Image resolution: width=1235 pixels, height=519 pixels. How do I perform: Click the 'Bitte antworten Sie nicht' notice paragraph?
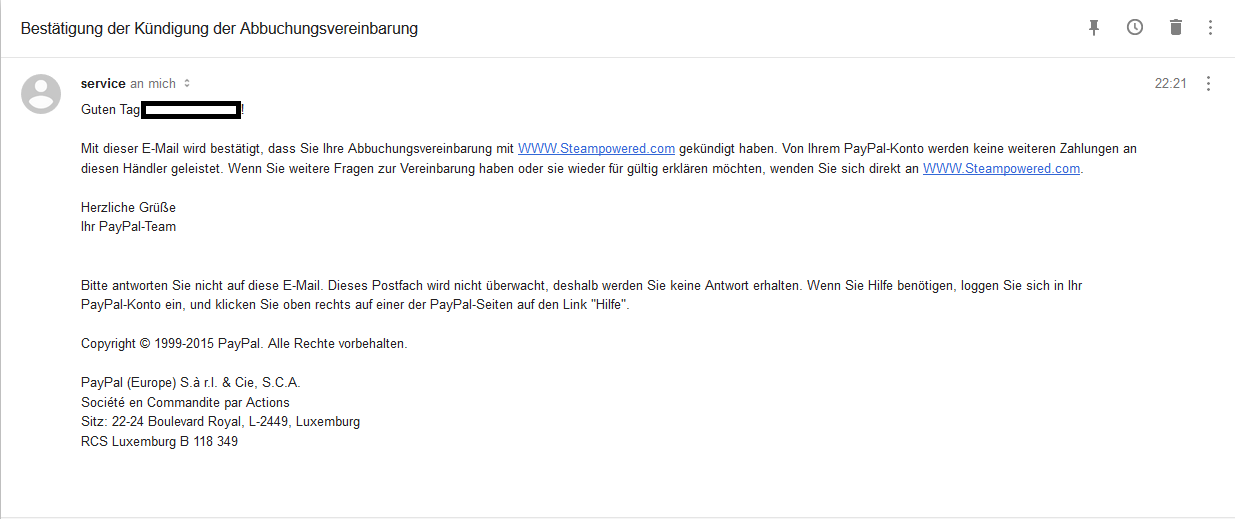pyautogui.click(x=581, y=295)
